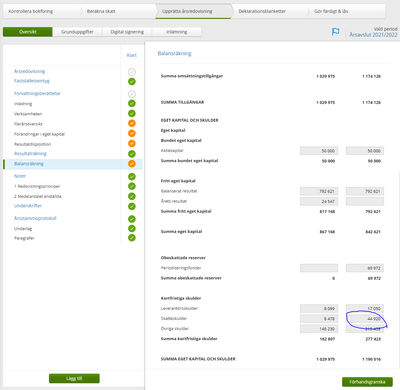This screenshot has height=390, width=400.
Task: Open Deklarationsblanketter step
Action: [x=262, y=11]
